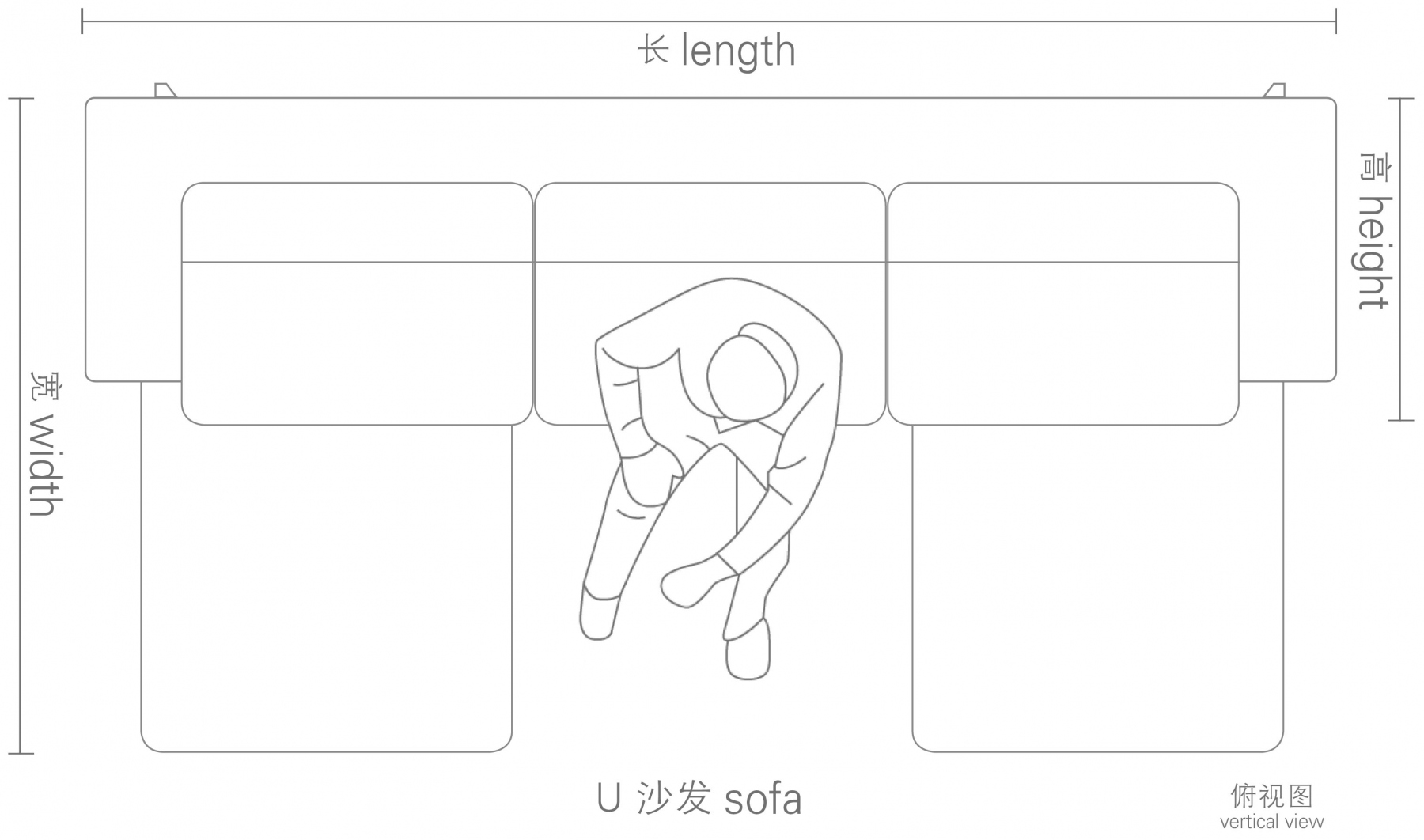
Task: Click the 'U 沙发 sofa' title
Action: pyautogui.click(x=699, y=798)
